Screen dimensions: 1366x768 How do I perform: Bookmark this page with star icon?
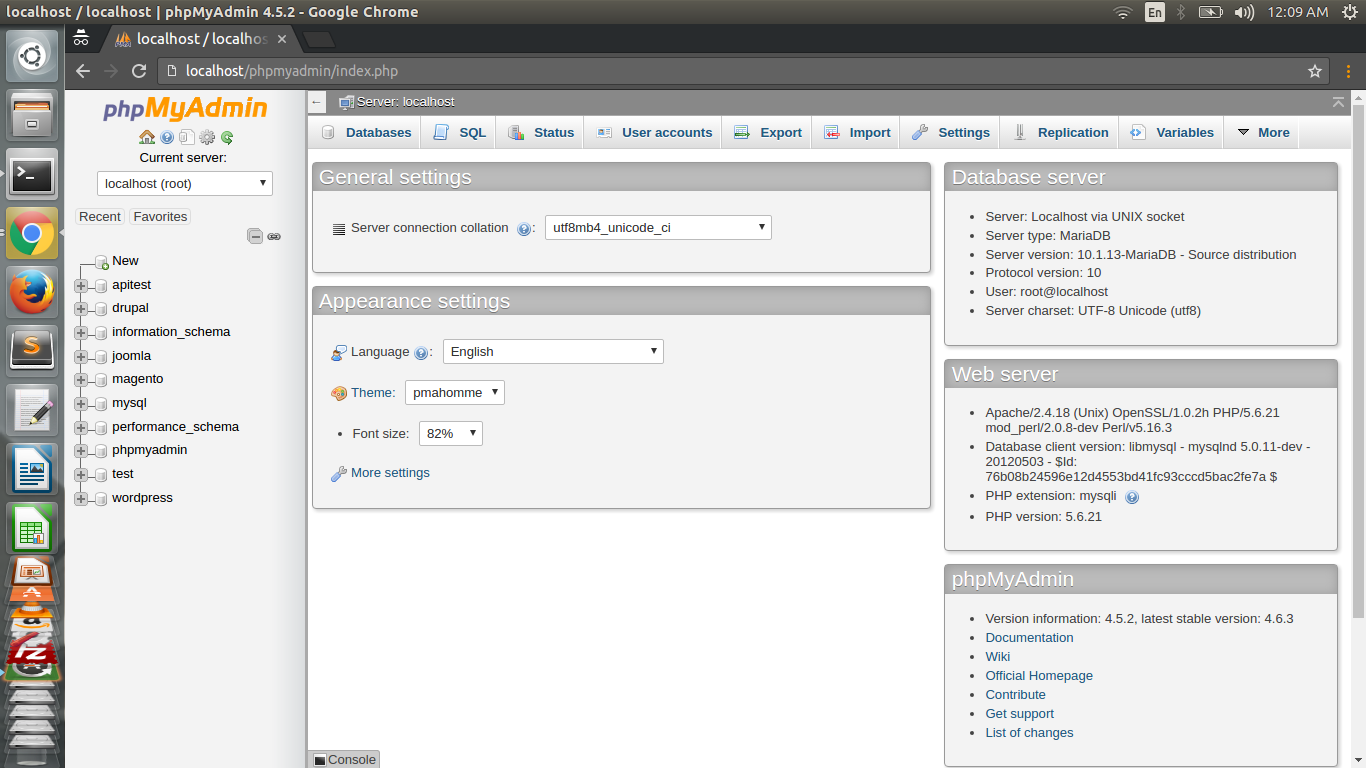coord(1315,71)
